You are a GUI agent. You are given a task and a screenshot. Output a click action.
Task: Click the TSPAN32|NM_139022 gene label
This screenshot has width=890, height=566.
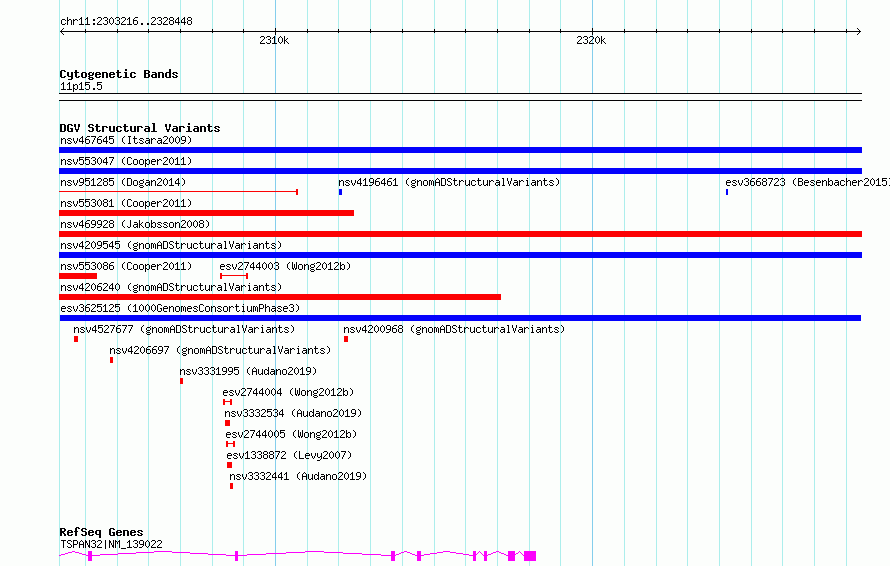tap(111, 544)
